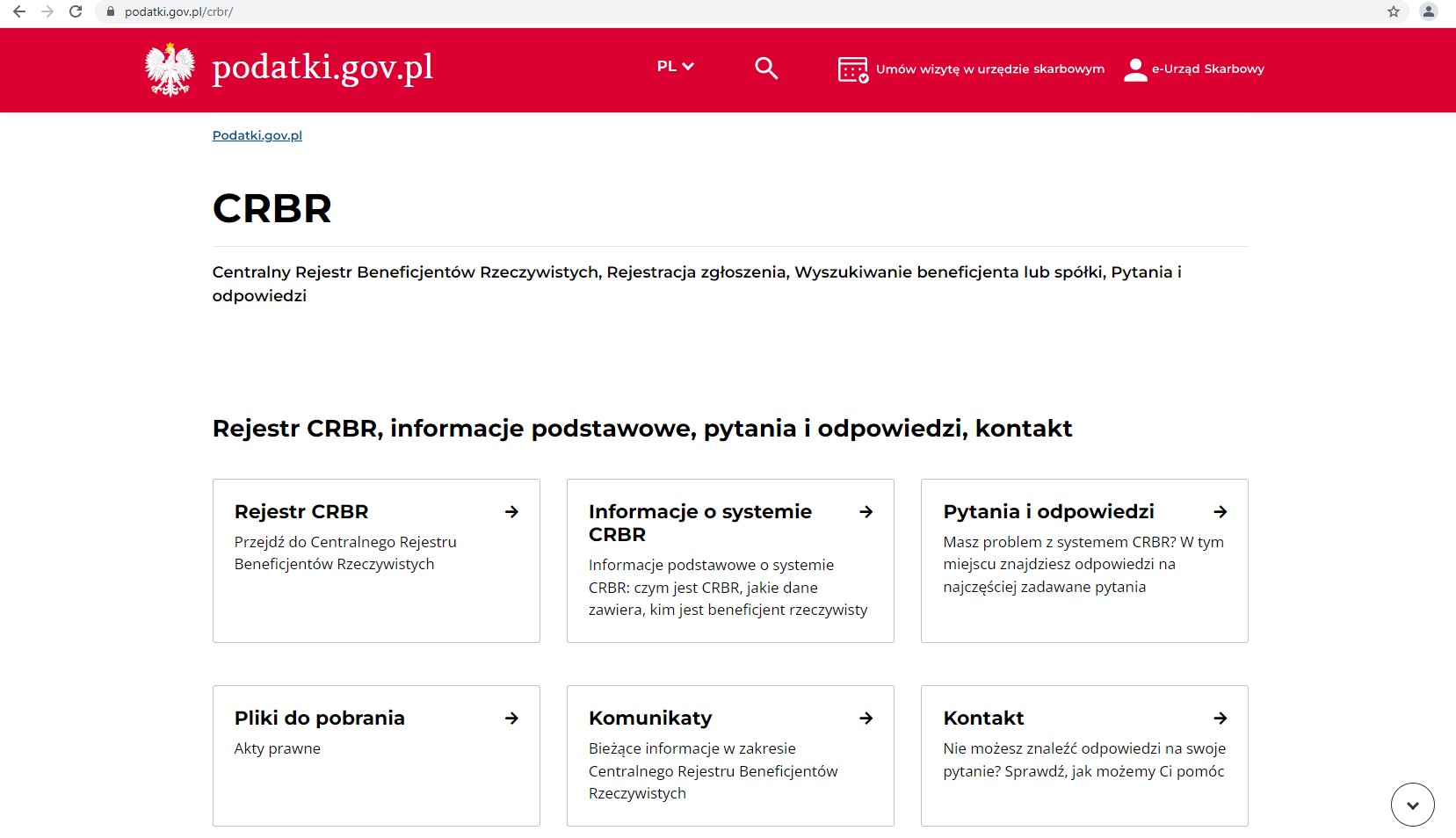Click arrow on Pytania i odpowiedzi card
This screenshot has height=838, width=1456.
click(1220, 512)
